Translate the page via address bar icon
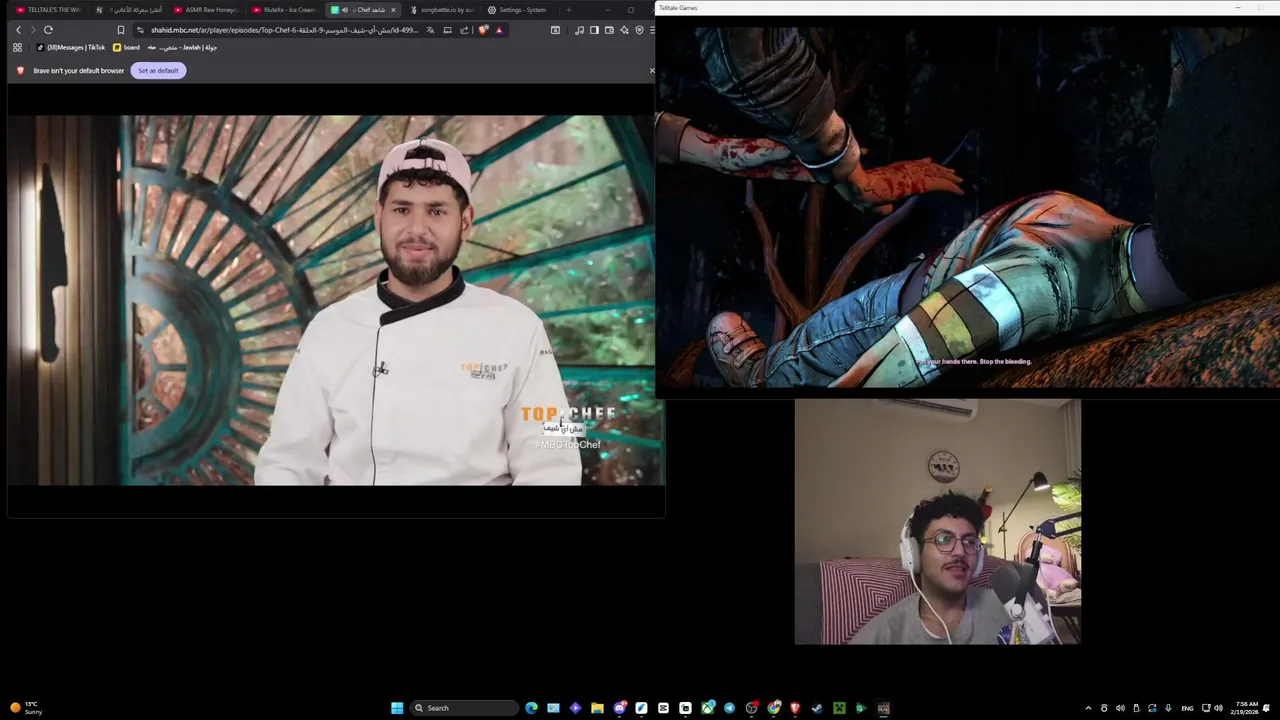The height and width of the screenshot is (720, 1280). pos(430,30)
